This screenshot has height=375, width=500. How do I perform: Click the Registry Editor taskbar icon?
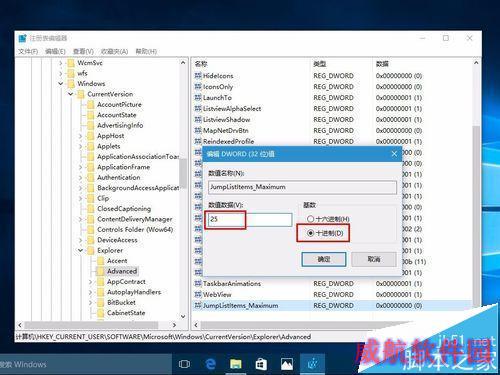coord(312,364)
